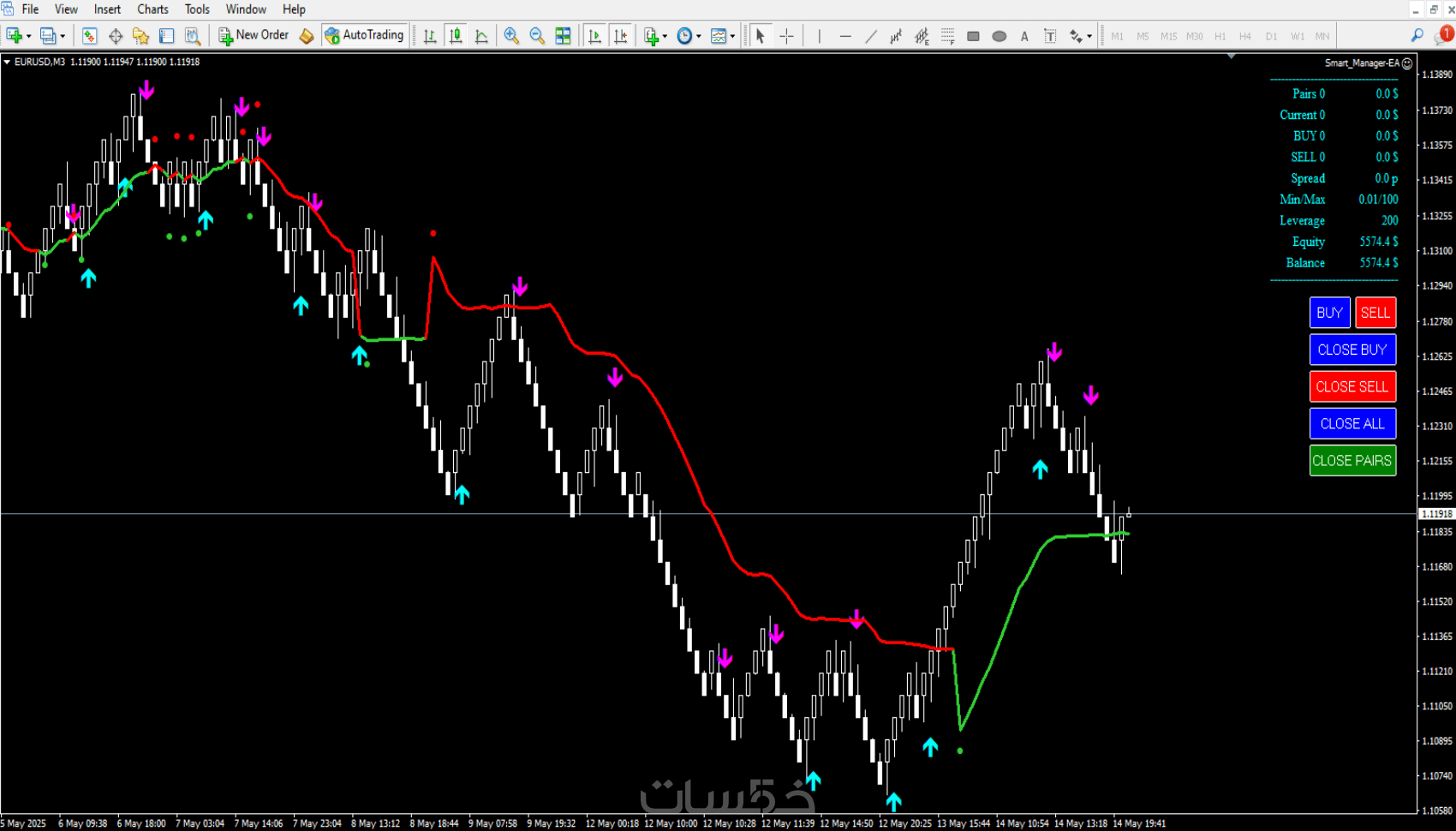Viewport: 1456px width, 831px height.
Task: Select the Crosshair tool
Action: click(786, 35)
